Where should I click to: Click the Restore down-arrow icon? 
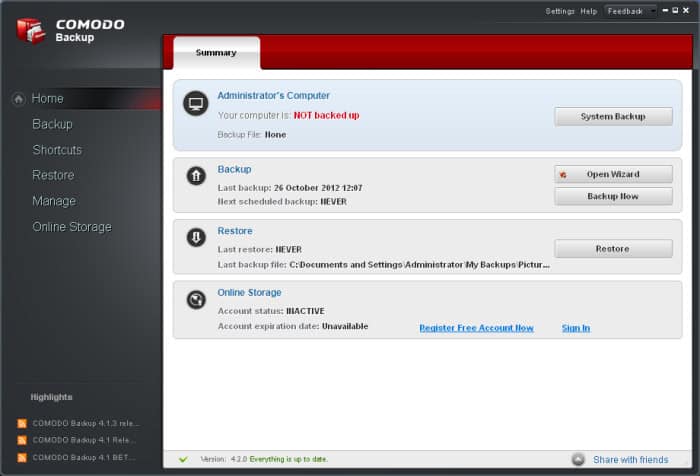click(x=196, y=237)
